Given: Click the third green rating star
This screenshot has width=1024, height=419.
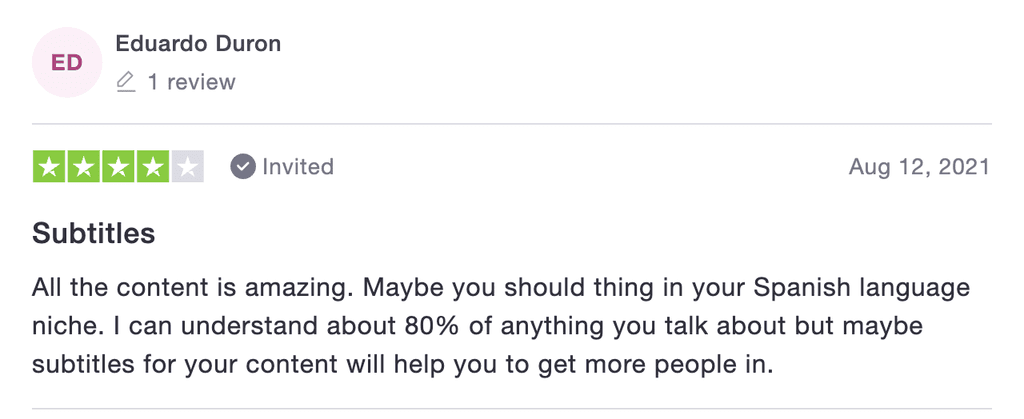Looking at the screenshot, I should [x=118, y=167].
